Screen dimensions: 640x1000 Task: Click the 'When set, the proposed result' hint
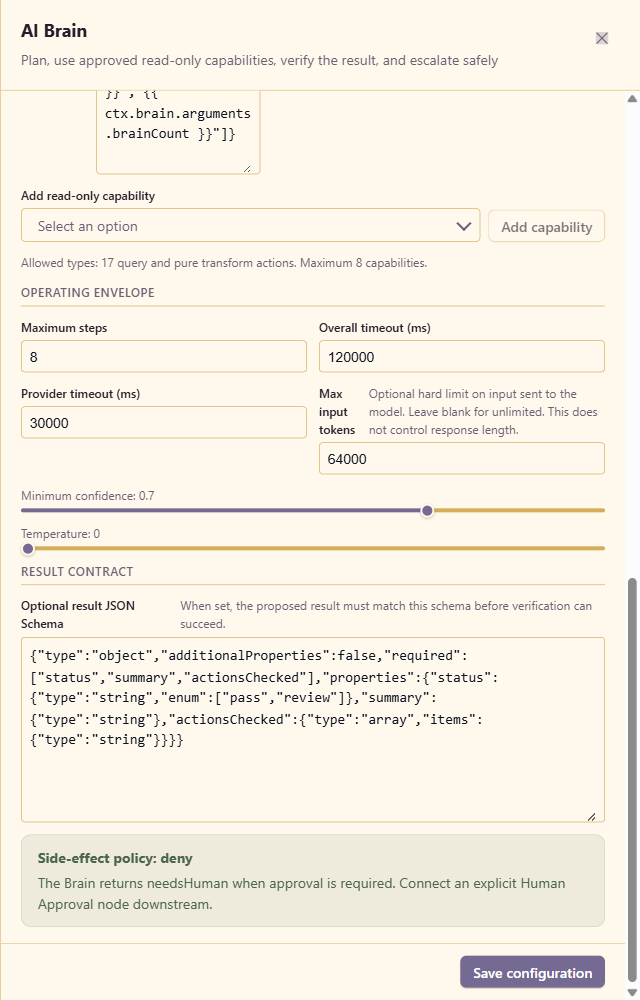(x=386, y=615)
